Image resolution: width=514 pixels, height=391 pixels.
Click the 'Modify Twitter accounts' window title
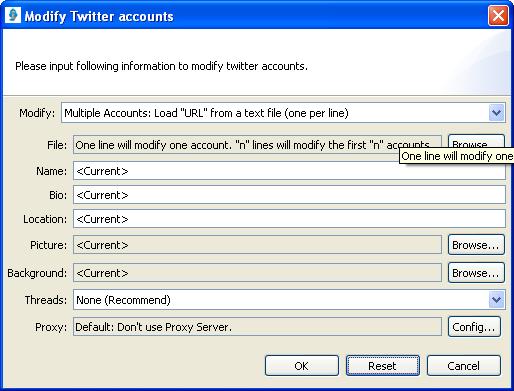tap(99, 16)
